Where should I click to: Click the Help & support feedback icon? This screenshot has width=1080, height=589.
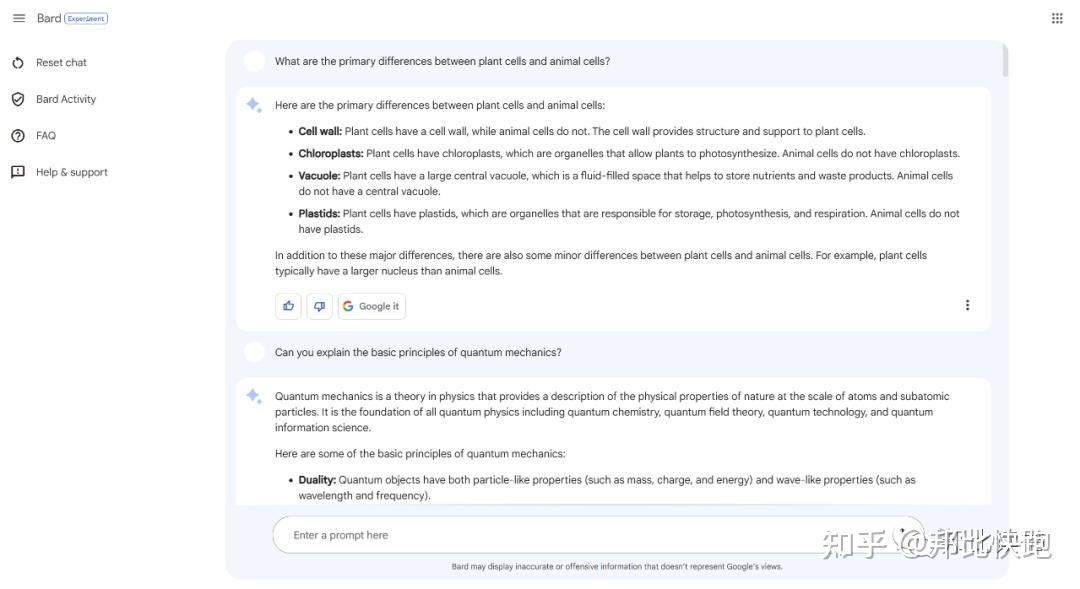click(x=18, y=172)
